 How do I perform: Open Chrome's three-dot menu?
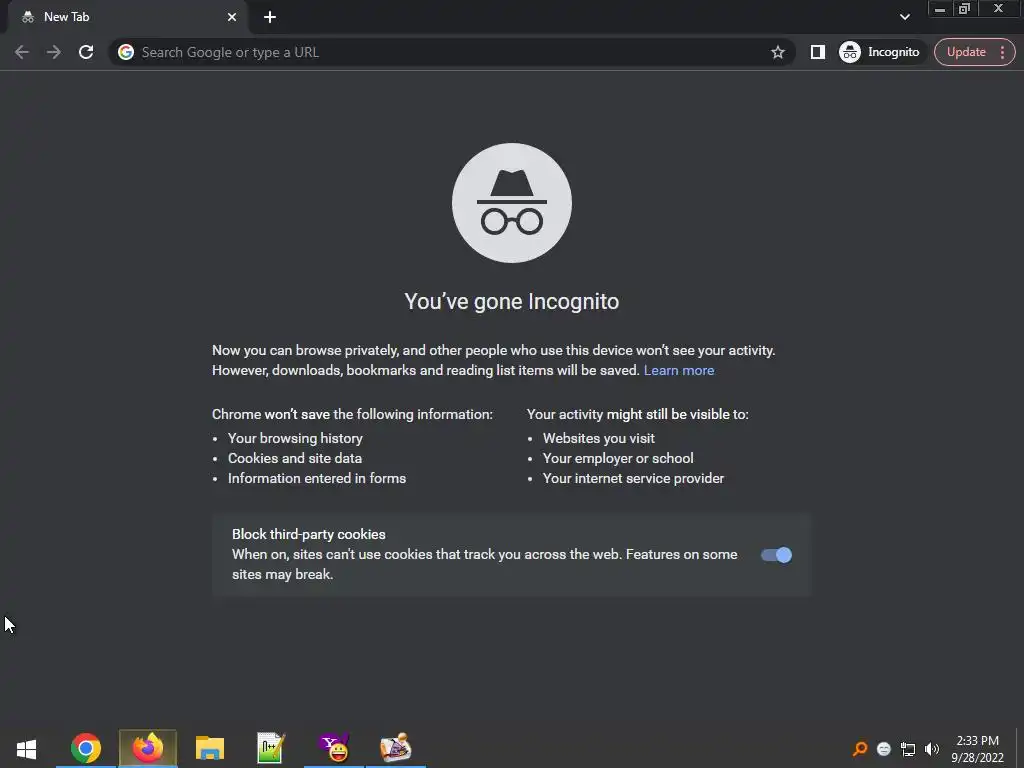click(1002, 52)
